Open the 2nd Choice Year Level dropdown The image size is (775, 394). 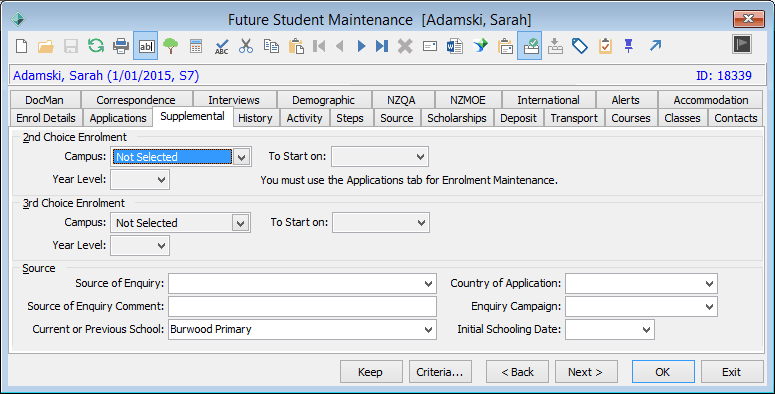coord(161,180)
